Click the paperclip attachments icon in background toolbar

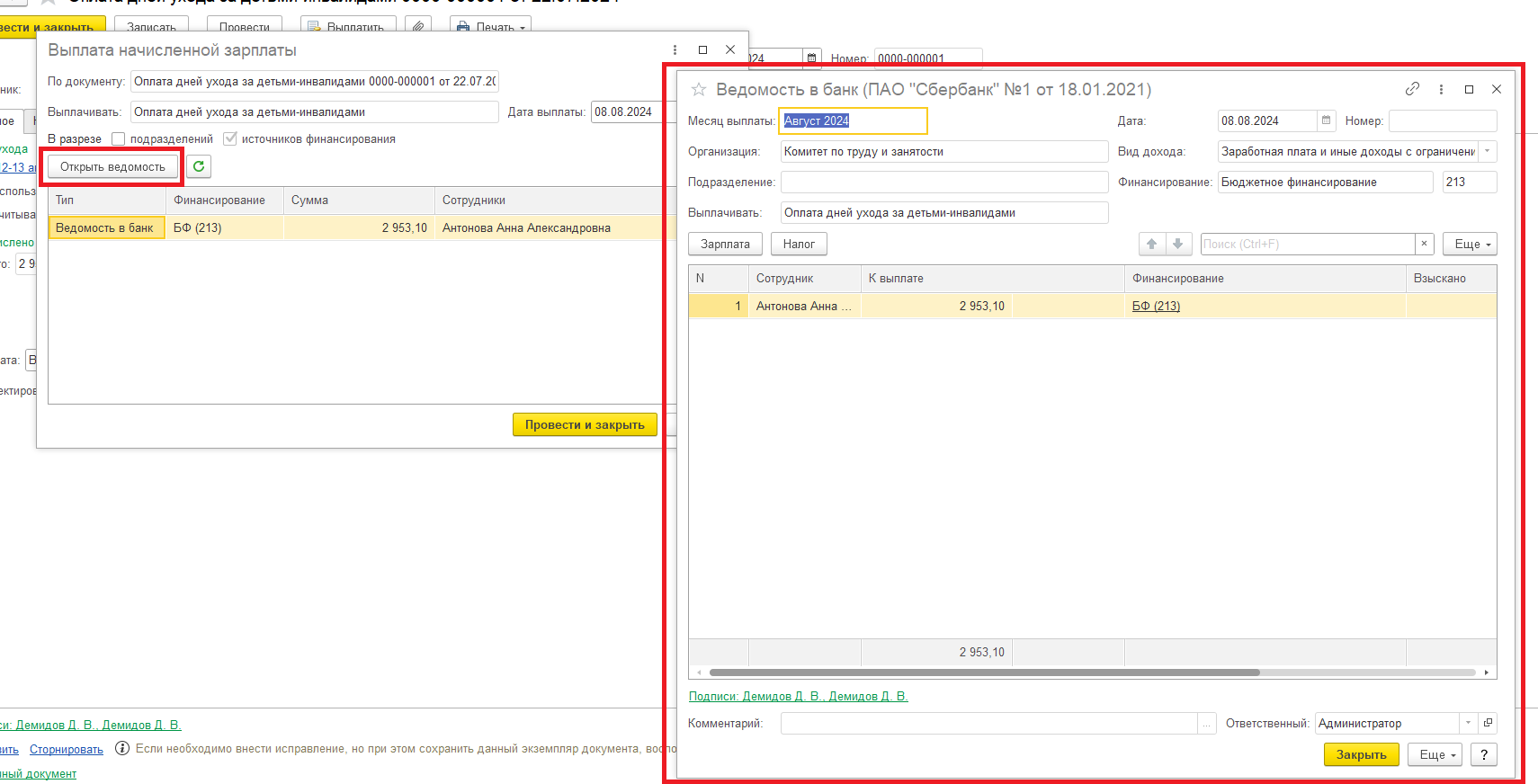pos(417,27)
